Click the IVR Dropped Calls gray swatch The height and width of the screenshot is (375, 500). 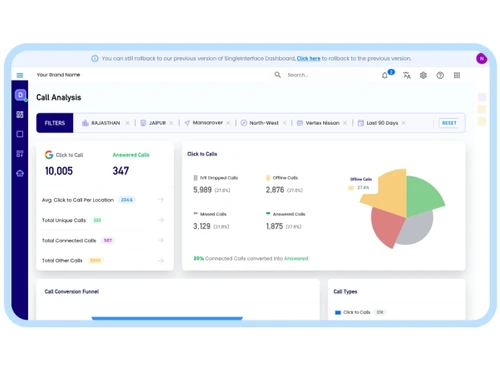click(195, 178)
